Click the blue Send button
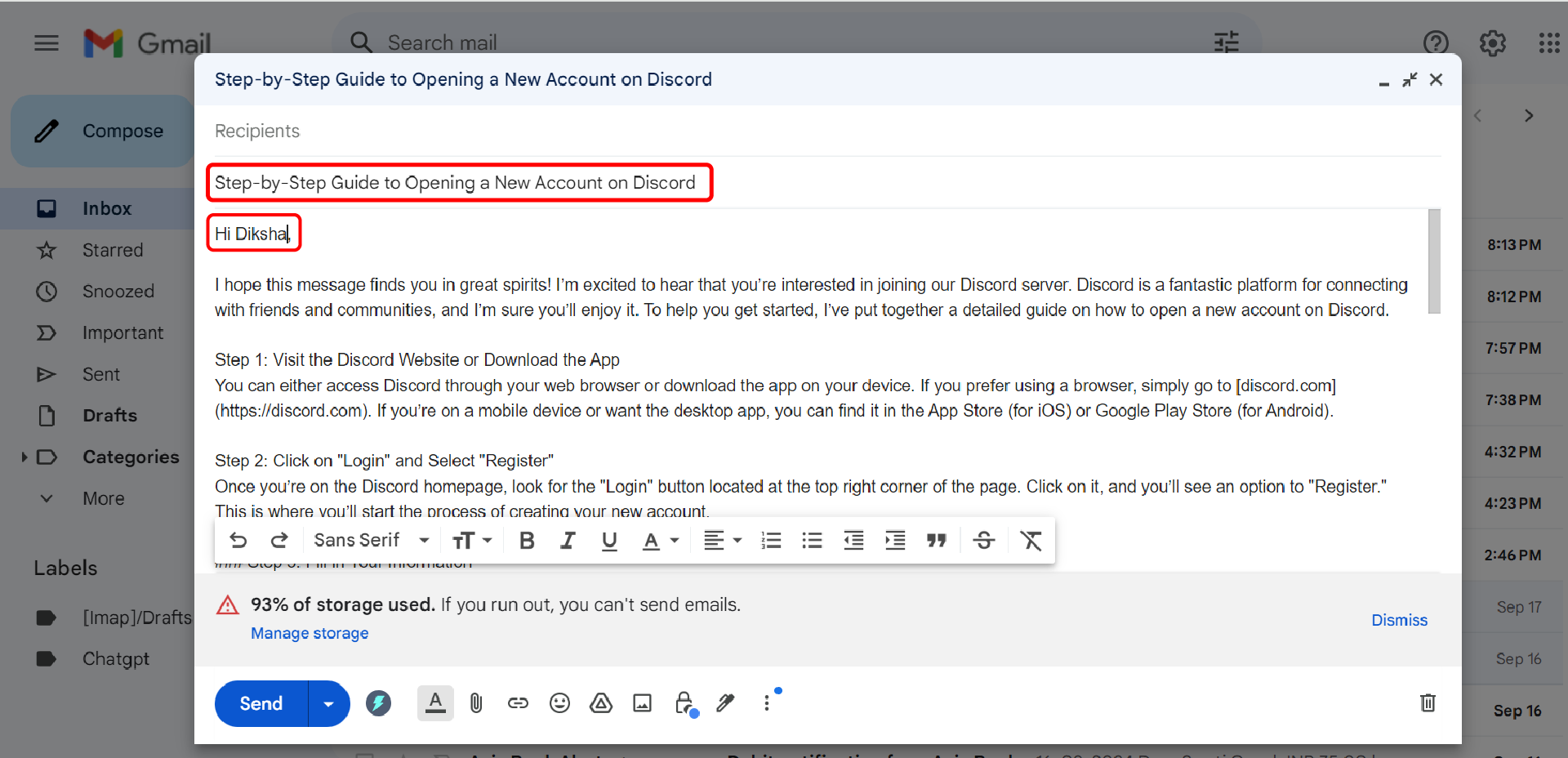This screenshot has height=758, width=1568. click(261, 703)
